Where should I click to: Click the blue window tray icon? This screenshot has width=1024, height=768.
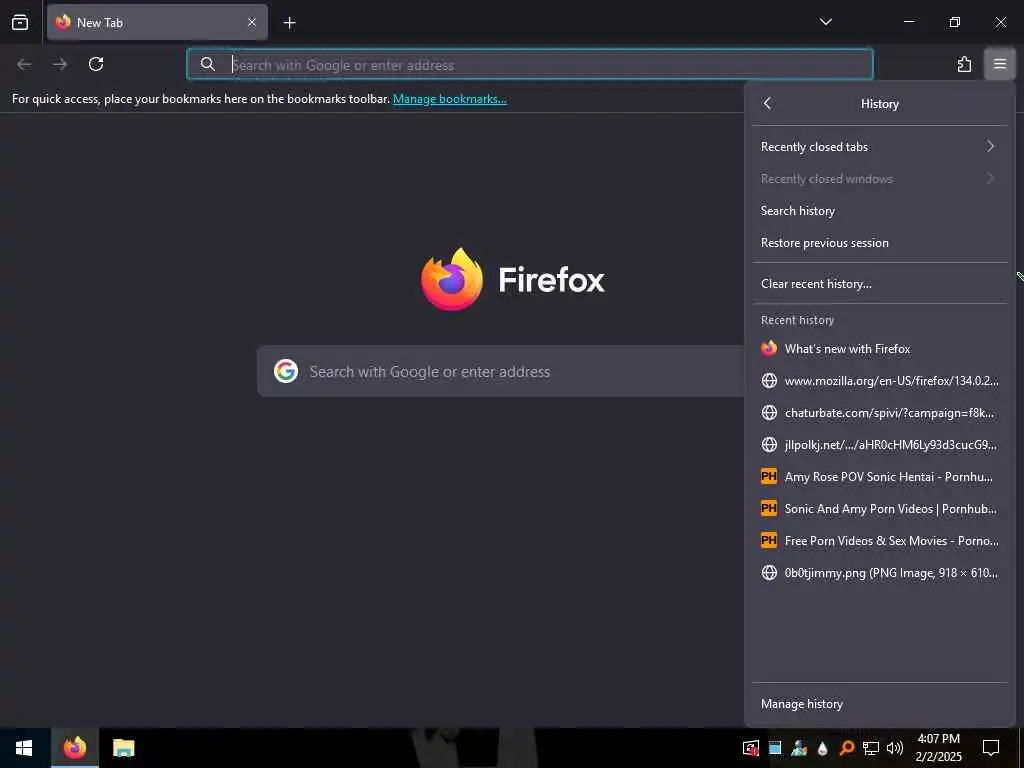775,748
